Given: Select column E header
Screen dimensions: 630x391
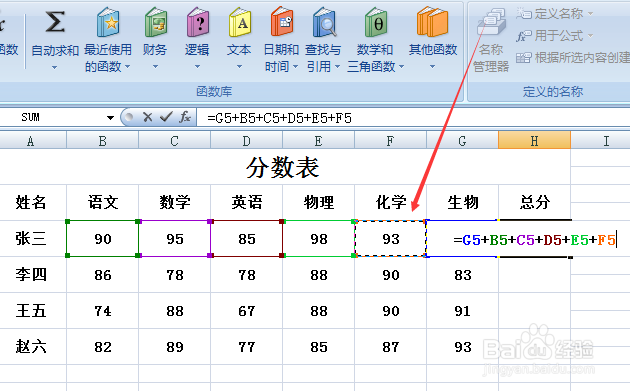Looking at the screenshot, I should pyautogui.click(x=318, y=141).
